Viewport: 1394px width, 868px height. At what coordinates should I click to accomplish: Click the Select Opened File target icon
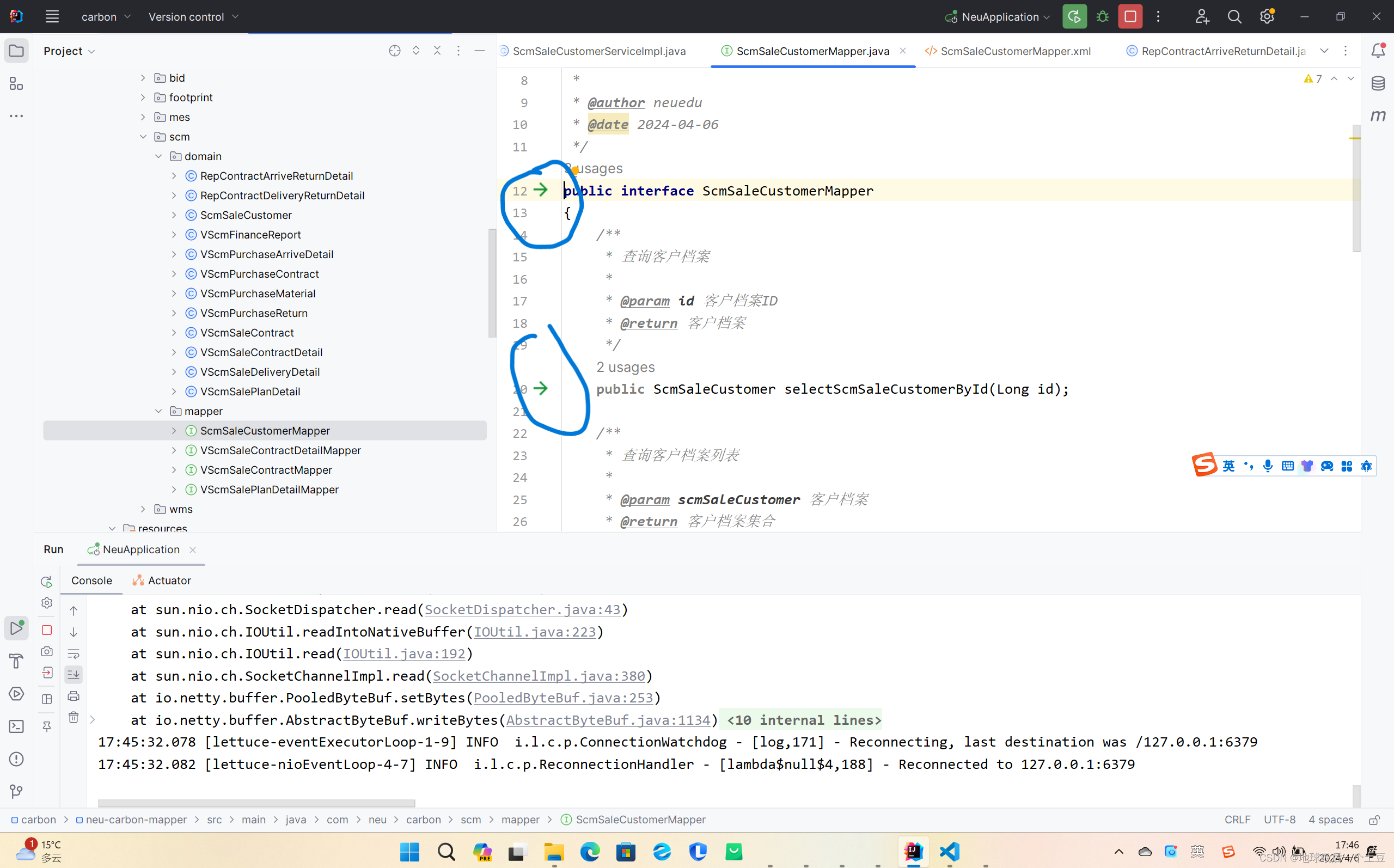tap(394, 51)
